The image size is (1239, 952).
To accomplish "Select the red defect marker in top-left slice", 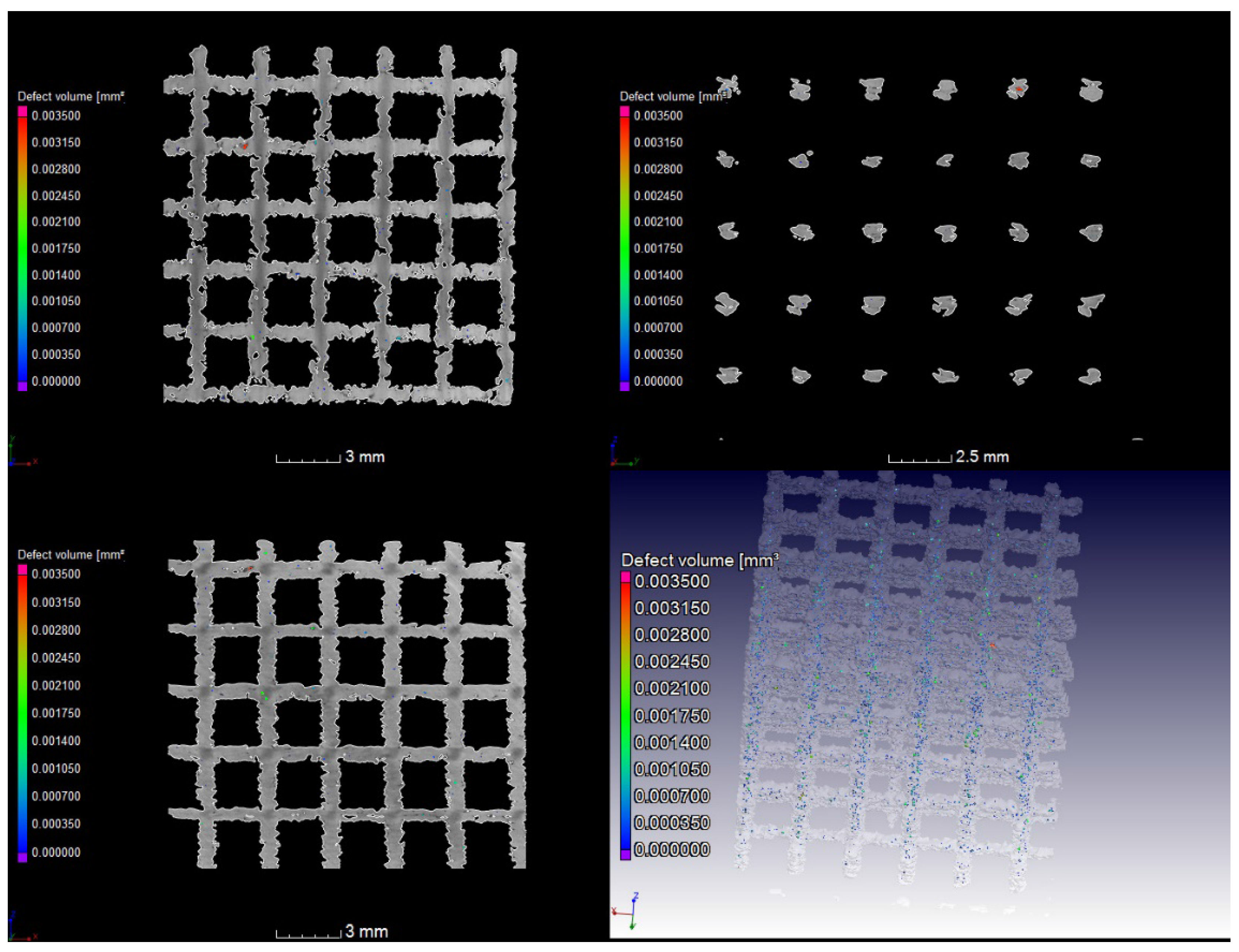I will (x=245, y=146).
